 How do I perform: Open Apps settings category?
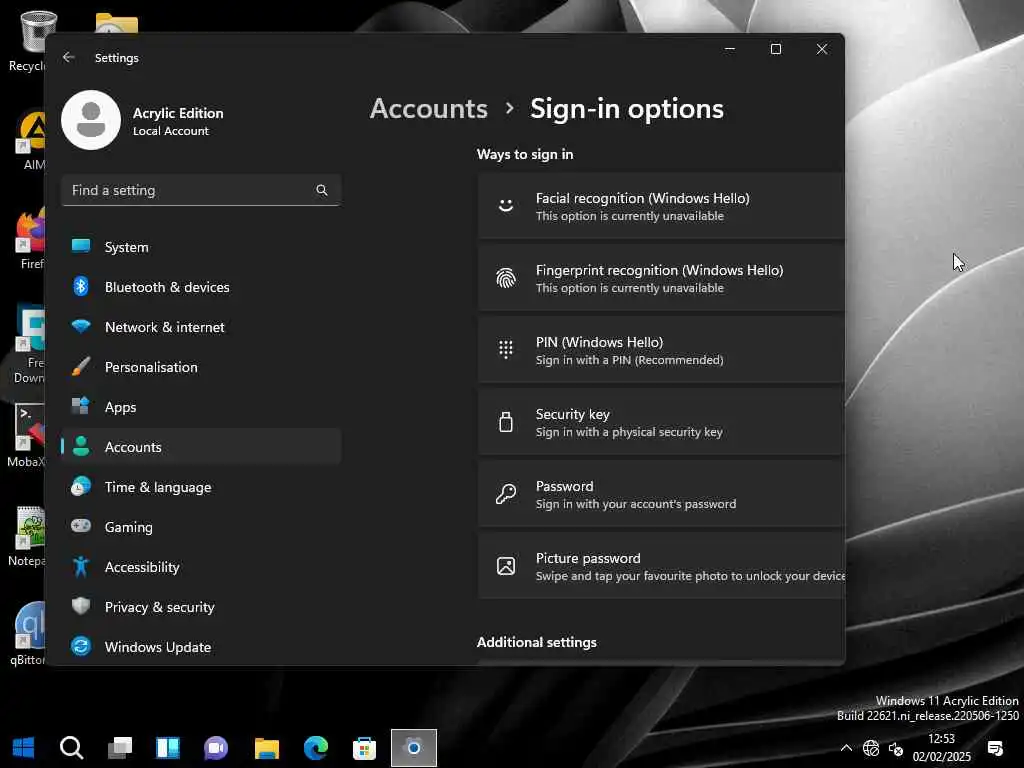[200, 407]
